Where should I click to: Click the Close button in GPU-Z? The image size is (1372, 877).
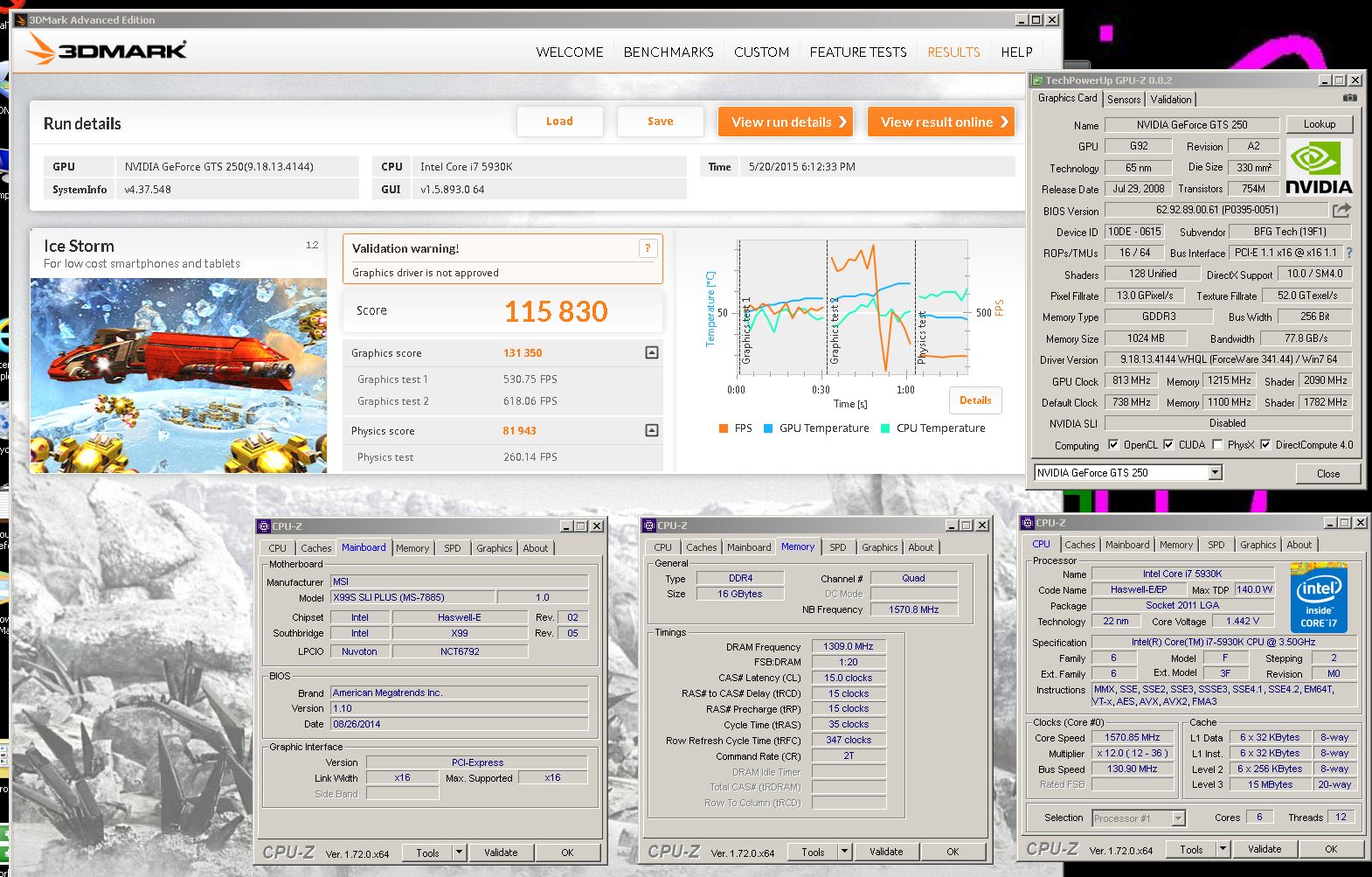[x=1328, y=473]
